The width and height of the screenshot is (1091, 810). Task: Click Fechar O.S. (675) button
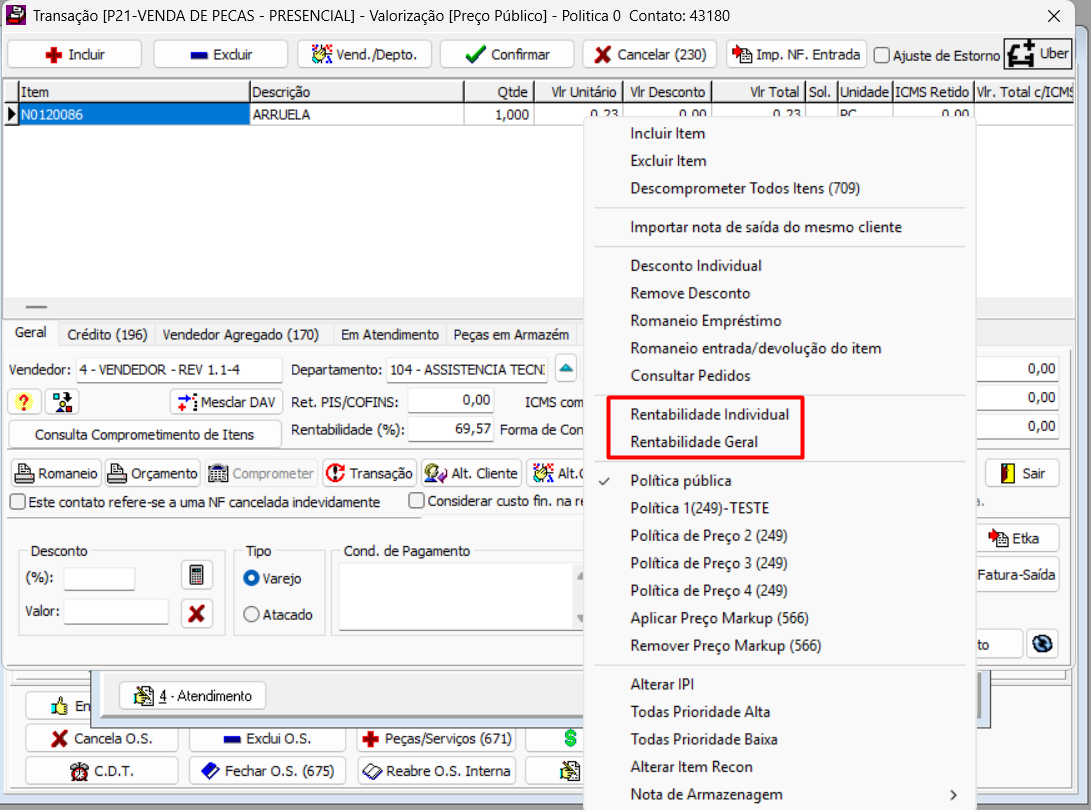click(267, 771)
